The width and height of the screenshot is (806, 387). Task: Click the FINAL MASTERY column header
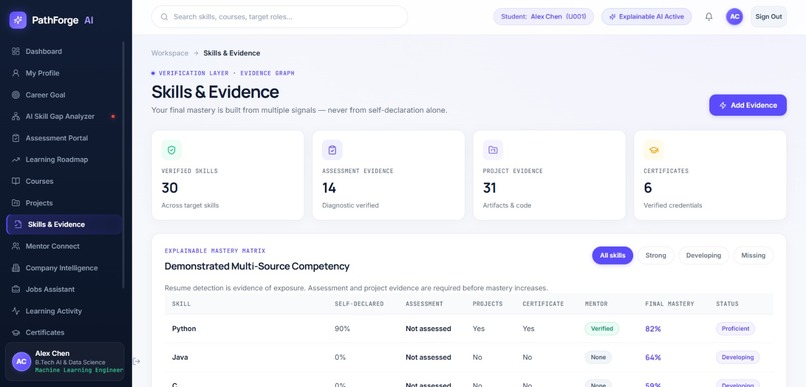tap(669, 304)
